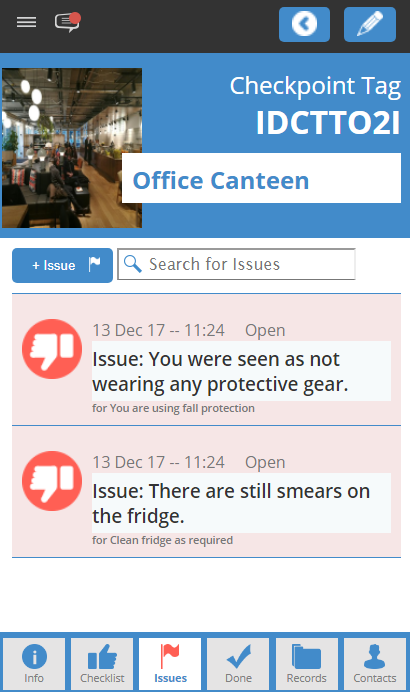Tap thumbs-down icon of protective gear issue
This screenshot has width=410, height=692.
(52, 349)
